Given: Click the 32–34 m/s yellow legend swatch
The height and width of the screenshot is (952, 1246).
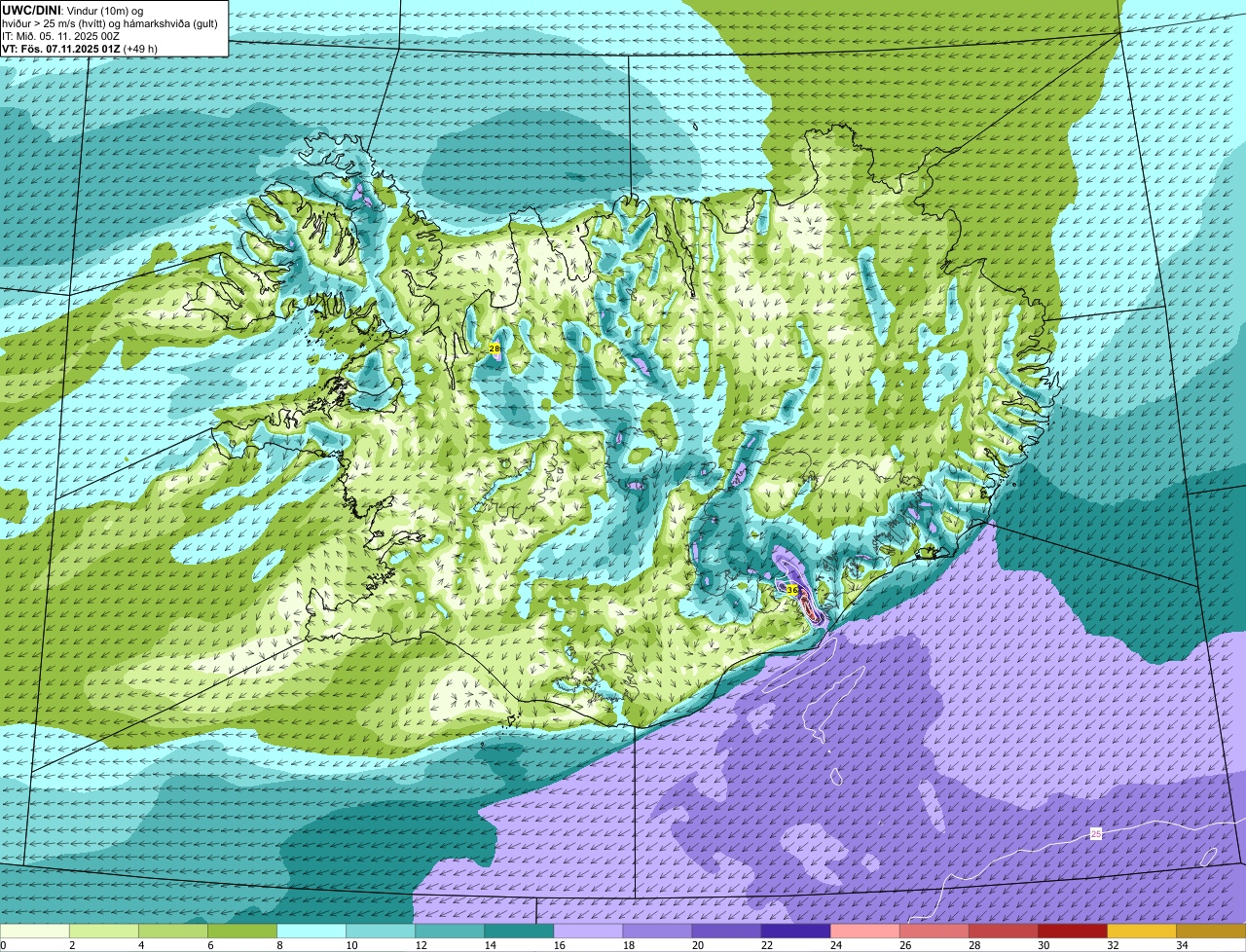Looking at the screenshot, I should point(1141,931).
